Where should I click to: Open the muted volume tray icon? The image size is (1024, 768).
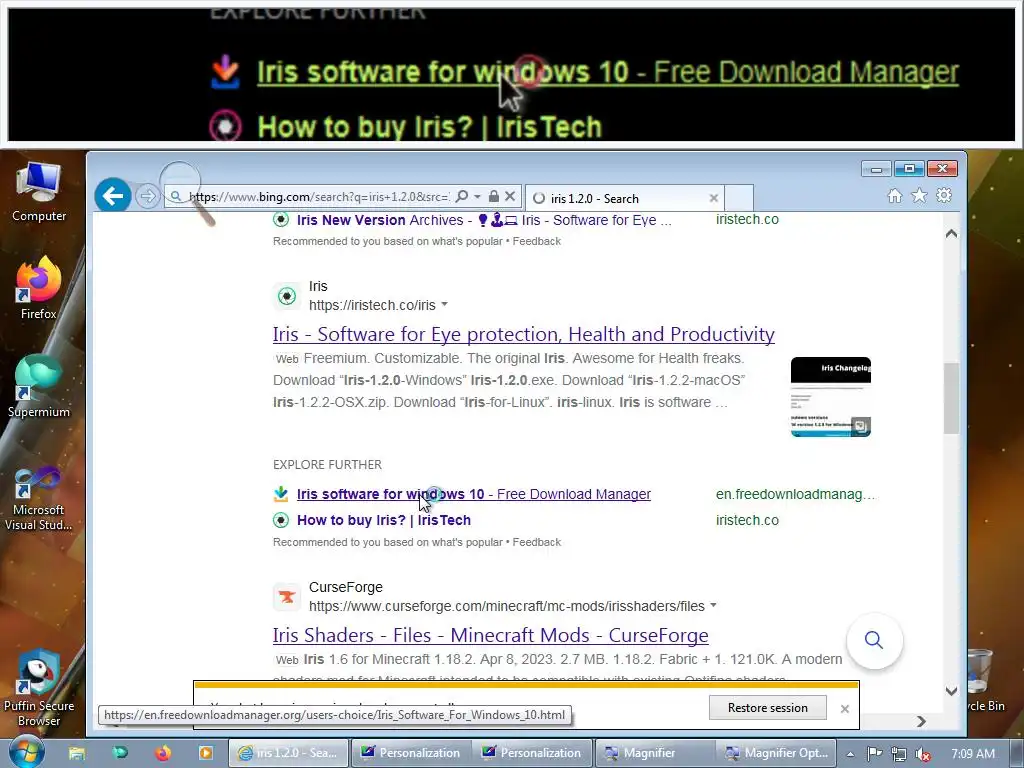click(923, 754)
